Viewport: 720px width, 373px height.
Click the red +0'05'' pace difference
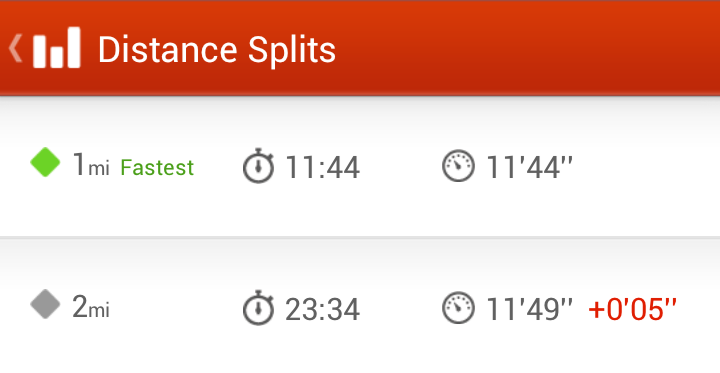pos(633,309)
